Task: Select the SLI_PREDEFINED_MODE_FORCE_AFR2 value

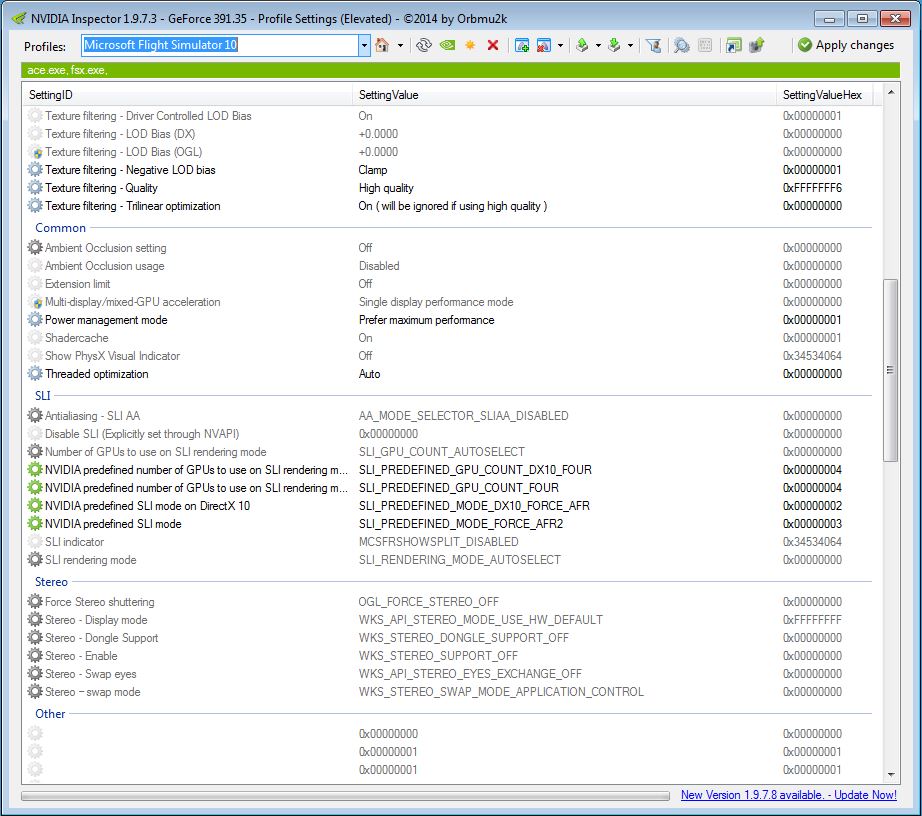Action: [x=461, y=524]
